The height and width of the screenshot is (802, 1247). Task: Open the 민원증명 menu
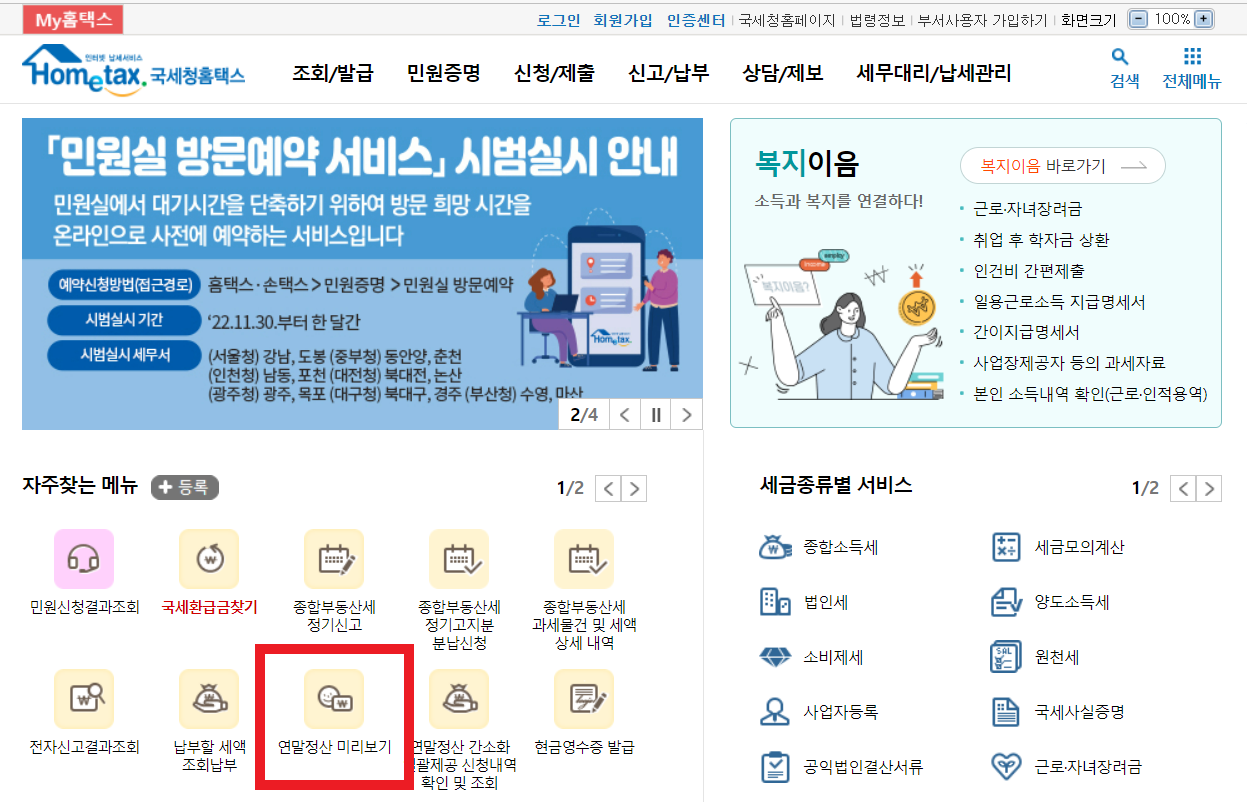tap(444, 73)
